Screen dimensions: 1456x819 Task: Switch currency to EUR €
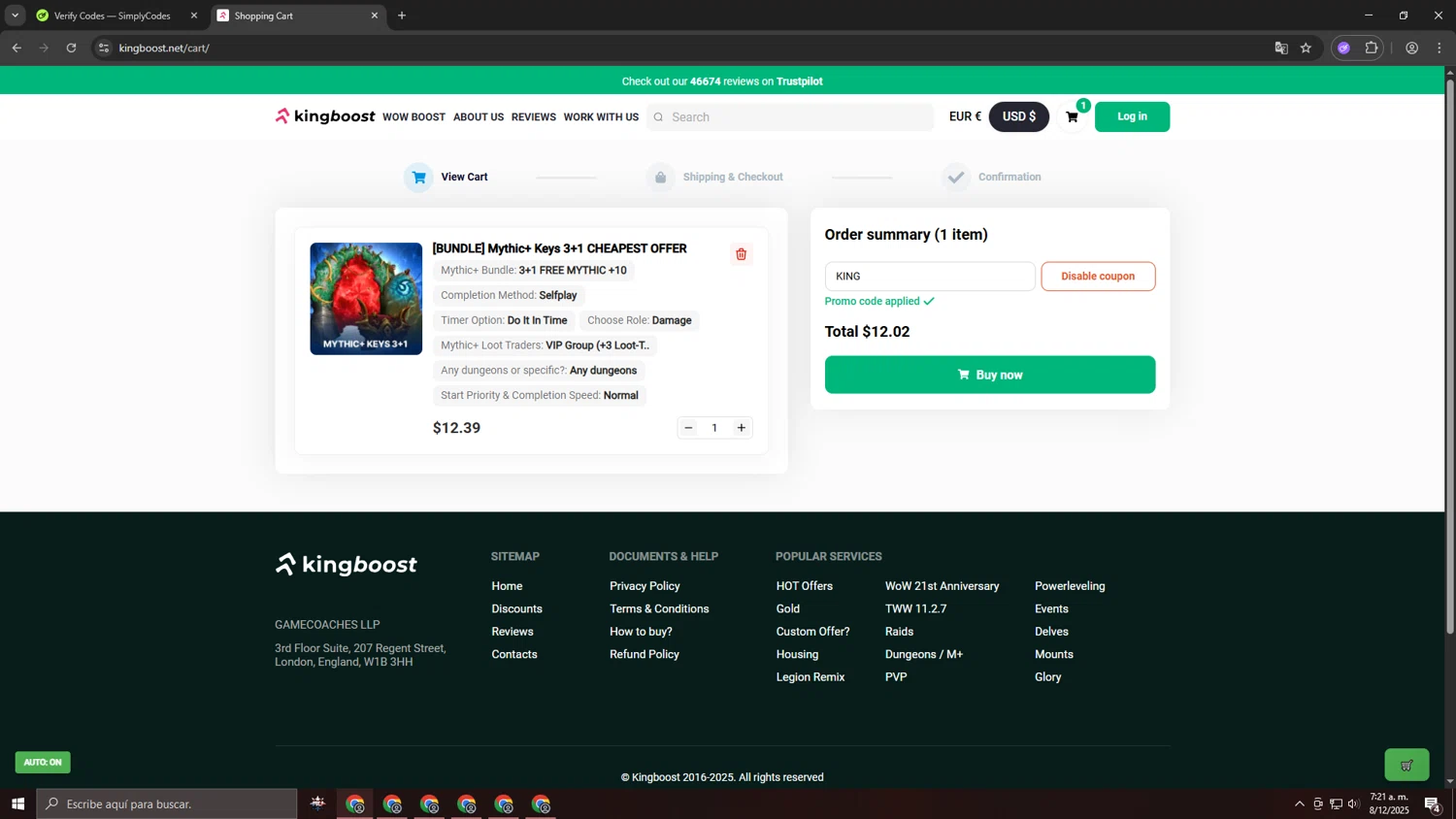[x=965, y=116]
